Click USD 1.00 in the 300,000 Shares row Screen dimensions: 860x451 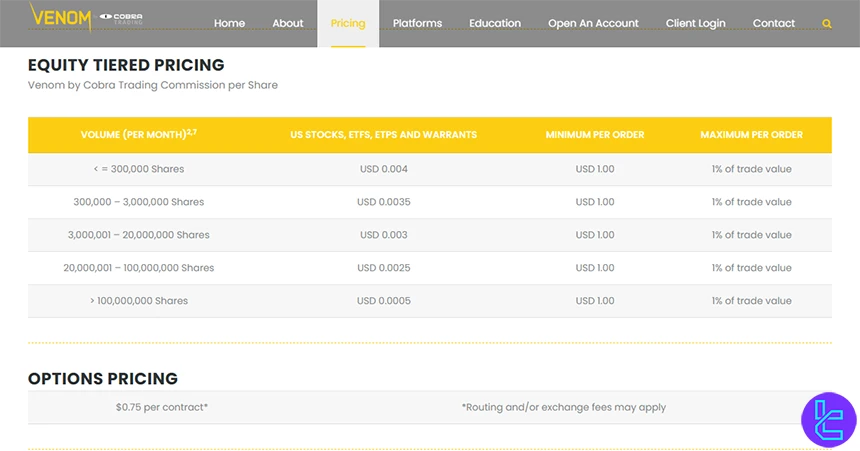pyautogui.click(x=595, y=169)
